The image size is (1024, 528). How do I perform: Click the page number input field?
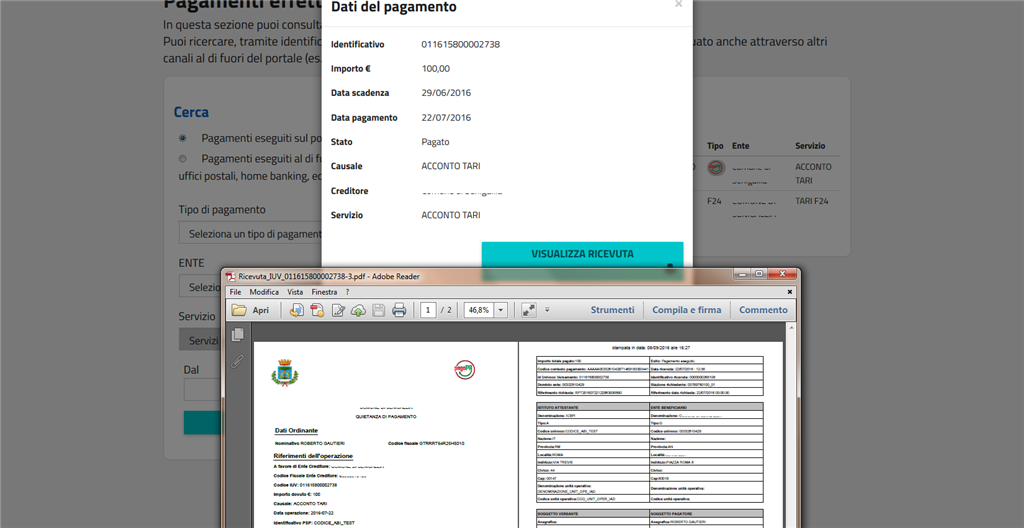tap(428, 310)
